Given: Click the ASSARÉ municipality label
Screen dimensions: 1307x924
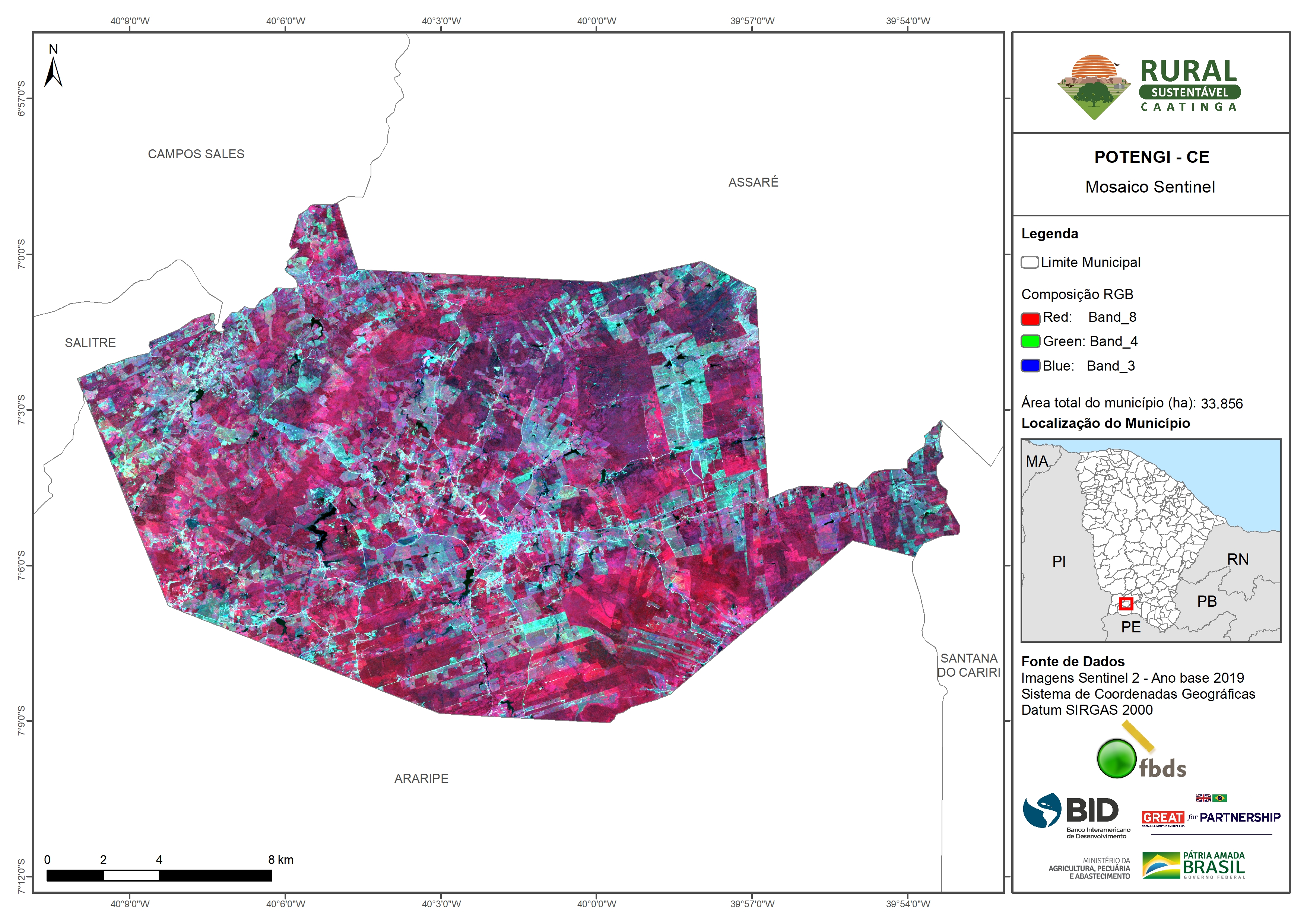Looking at the screenshot, I should 752,182.
